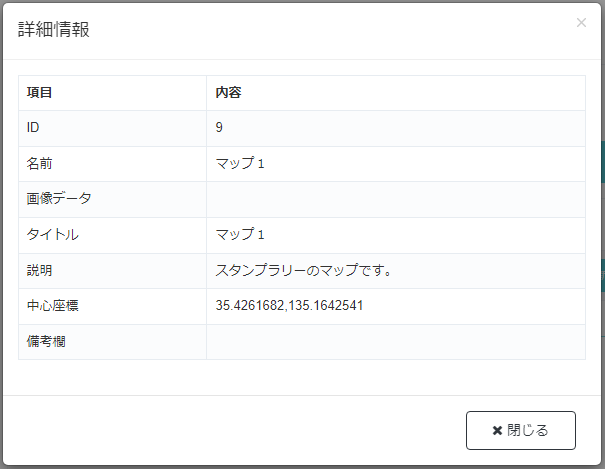605x469 pixels.
Task: Click the × icon inside the 閉じる button
Action: [497, 431]
